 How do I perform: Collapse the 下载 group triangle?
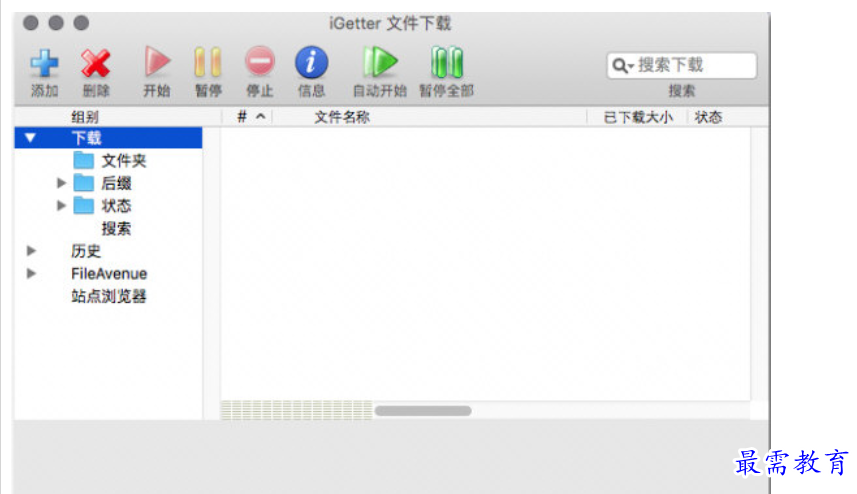click(x=30, y=138)
